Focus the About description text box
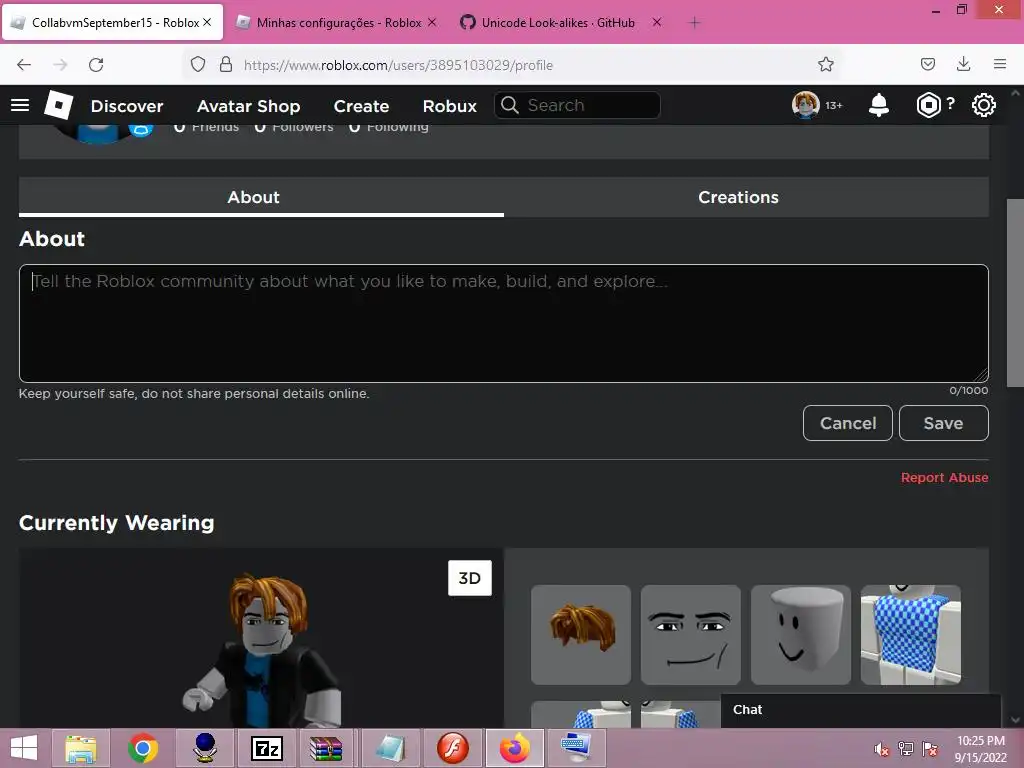1024x768 pixels. [x=504, y=323]
